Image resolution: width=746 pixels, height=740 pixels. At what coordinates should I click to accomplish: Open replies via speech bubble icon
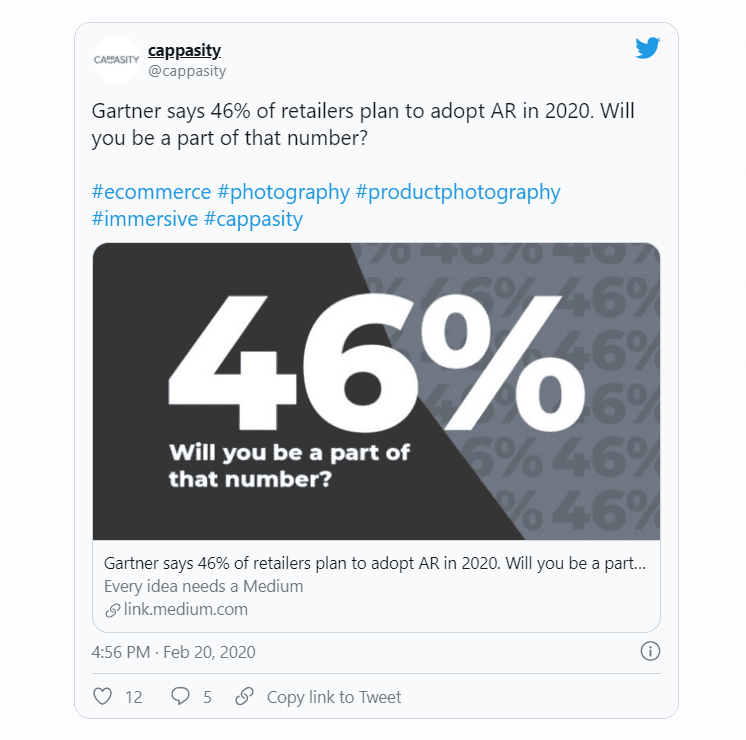pyautogui.click(x=180, y=697)
